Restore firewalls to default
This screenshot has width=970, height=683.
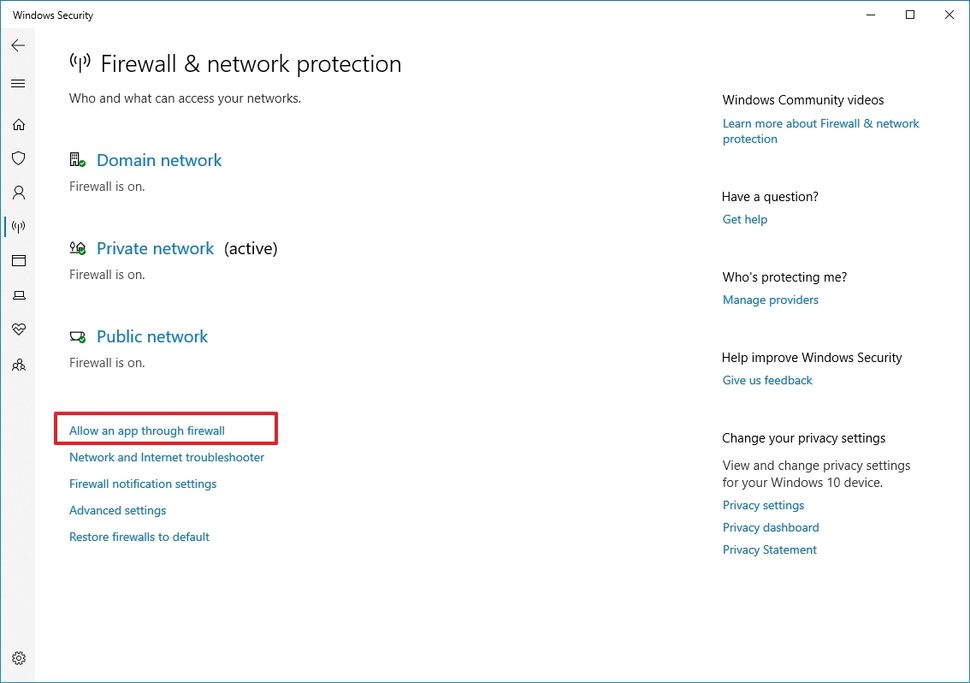138,536
